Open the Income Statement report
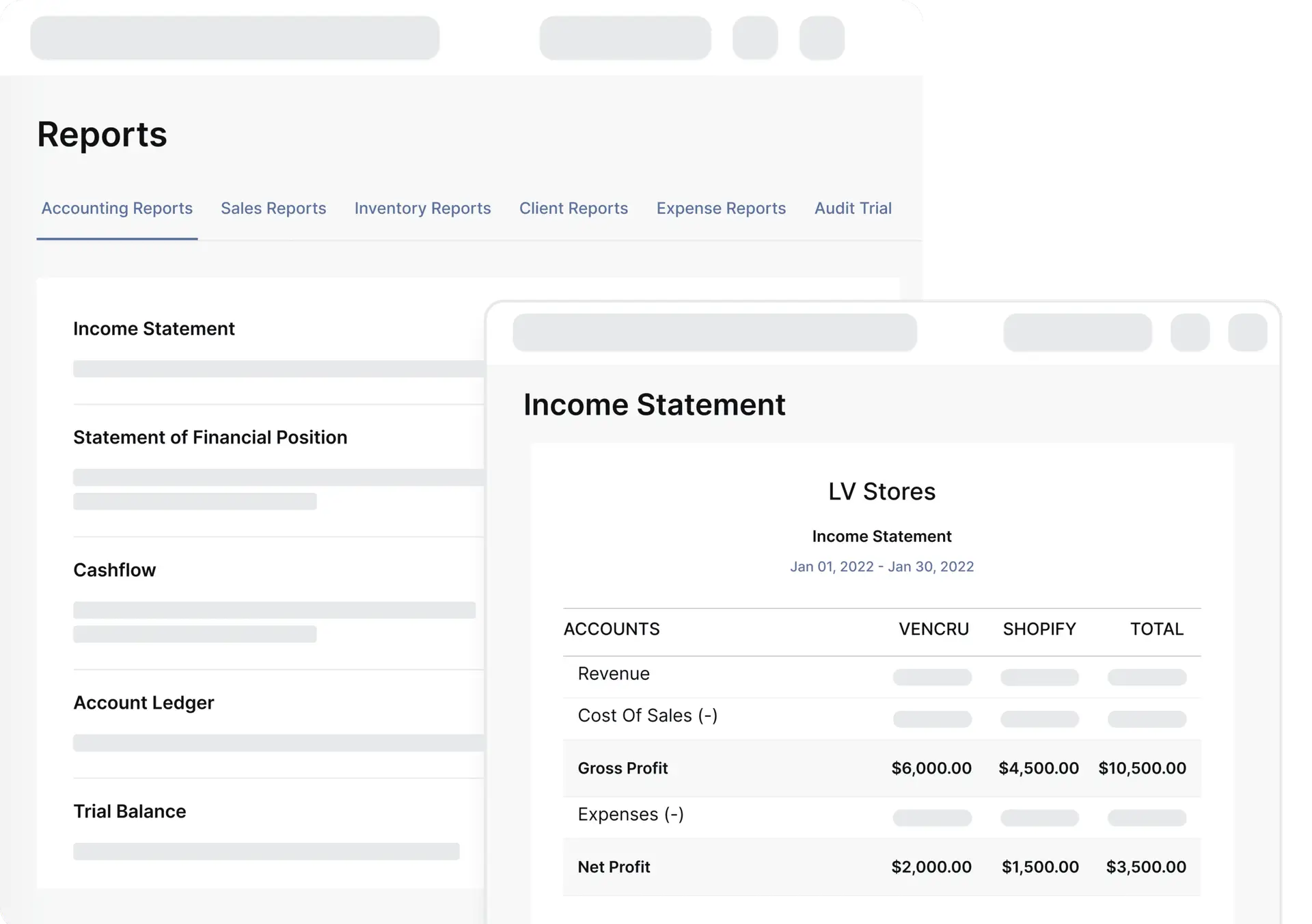This screenshot has width=1312, height=924. 154,329
